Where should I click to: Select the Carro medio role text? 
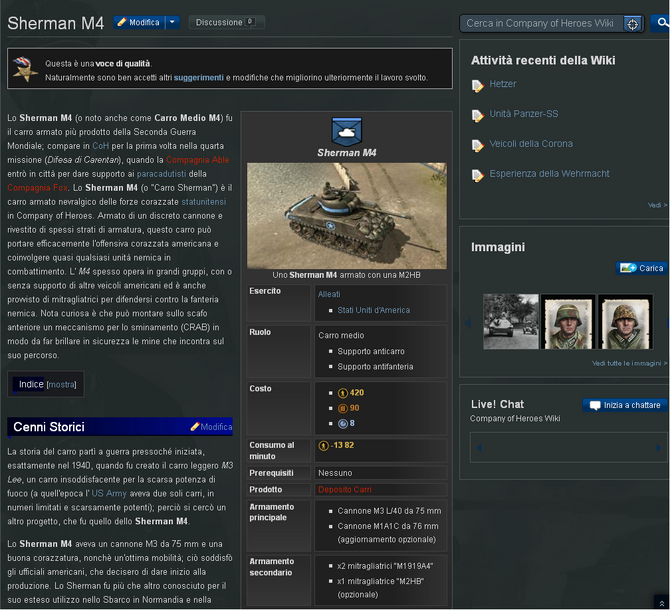click(x=341, y=336)
